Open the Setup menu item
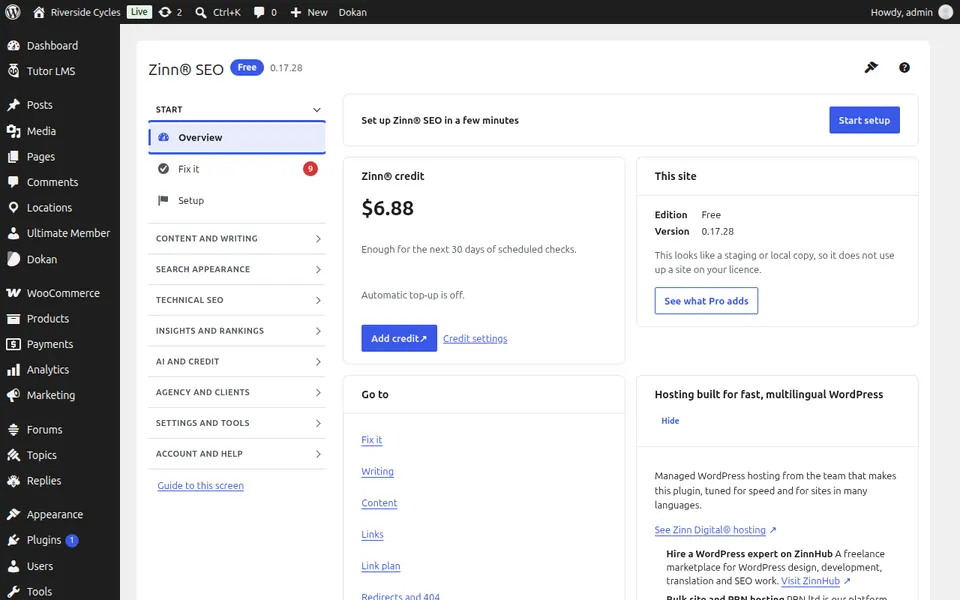 pyautogui.click(x=237, y=201)
